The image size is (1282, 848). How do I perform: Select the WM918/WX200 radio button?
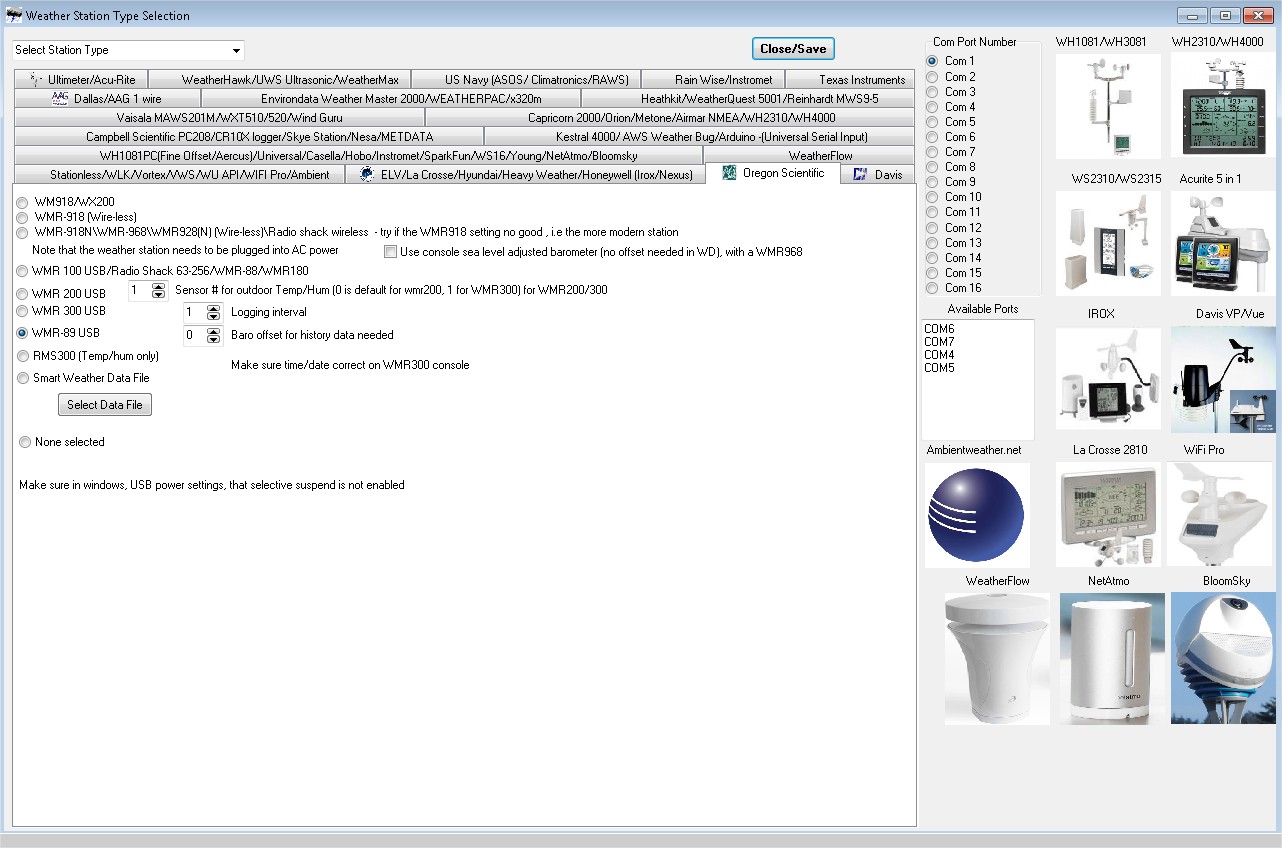23,202
